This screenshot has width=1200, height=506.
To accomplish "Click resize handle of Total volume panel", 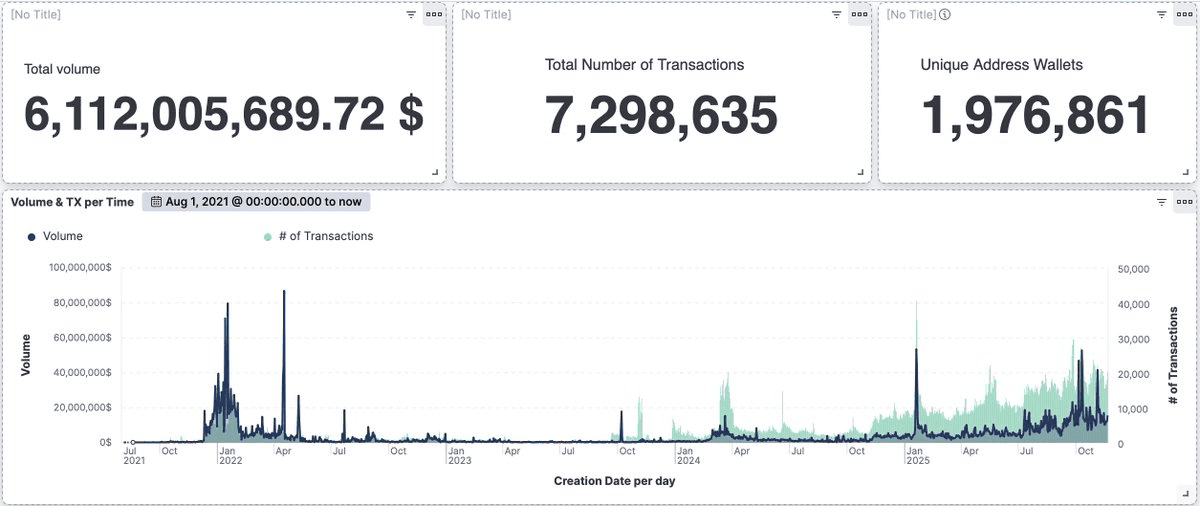I will coord(435,173).
